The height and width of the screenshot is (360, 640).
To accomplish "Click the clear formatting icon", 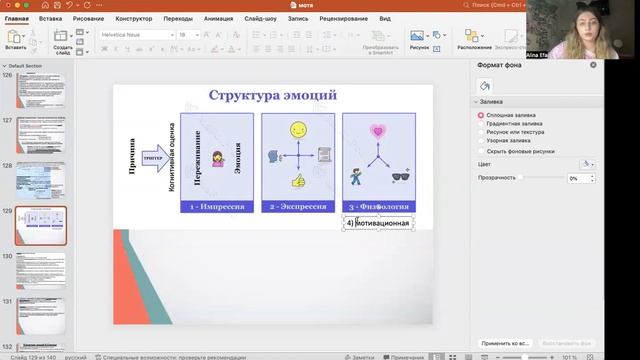I will pyautogui.click(x=236, y=35).
